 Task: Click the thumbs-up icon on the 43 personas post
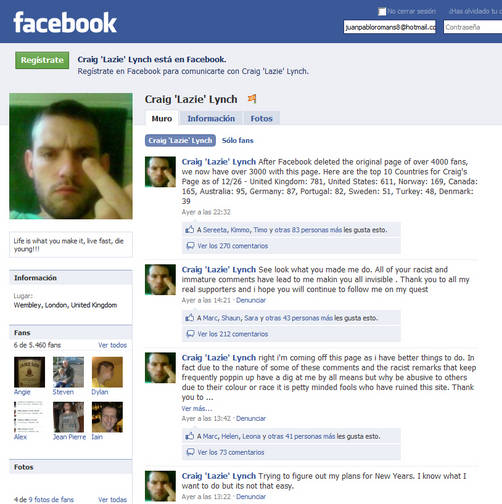pyautogui.click(x=190, y=318)
